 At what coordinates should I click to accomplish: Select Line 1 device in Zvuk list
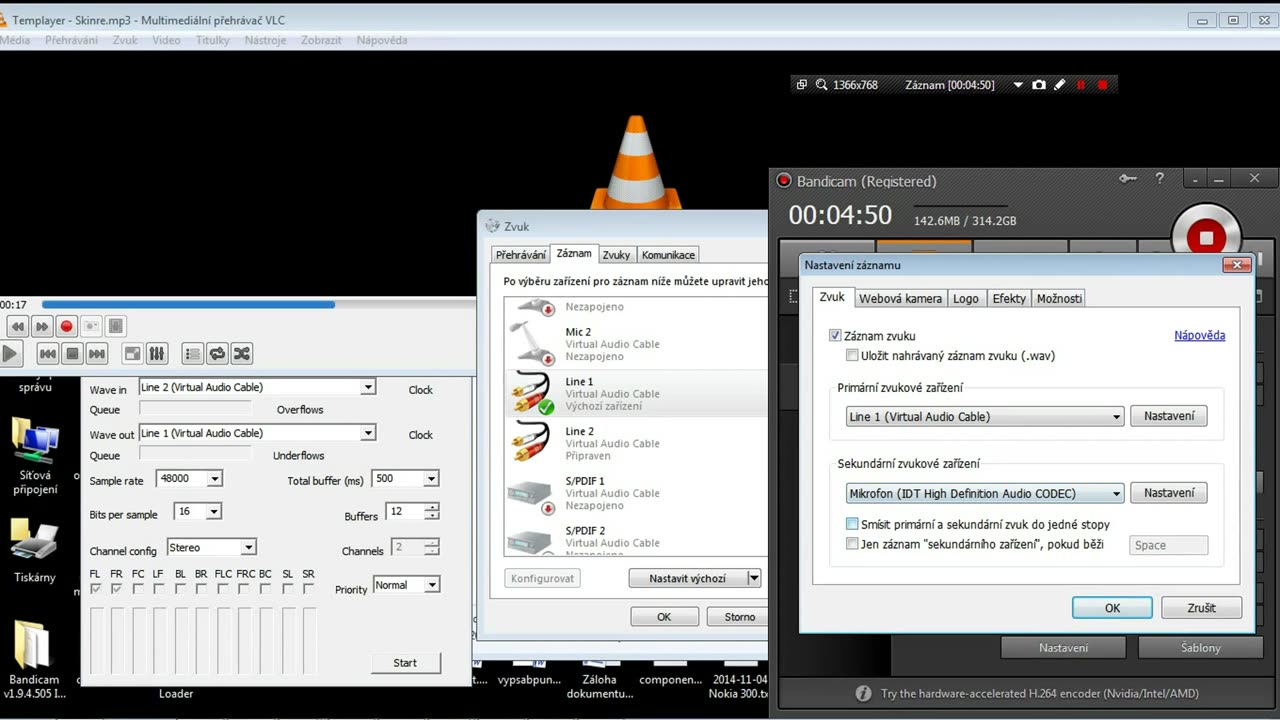(x=636, y=394)
